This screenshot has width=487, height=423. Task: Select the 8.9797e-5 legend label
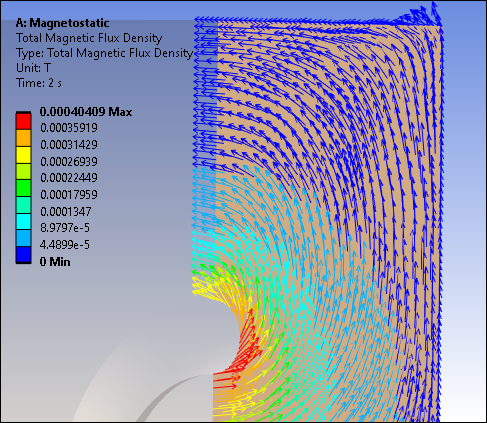pyautogui.click(x=65, y=228)
